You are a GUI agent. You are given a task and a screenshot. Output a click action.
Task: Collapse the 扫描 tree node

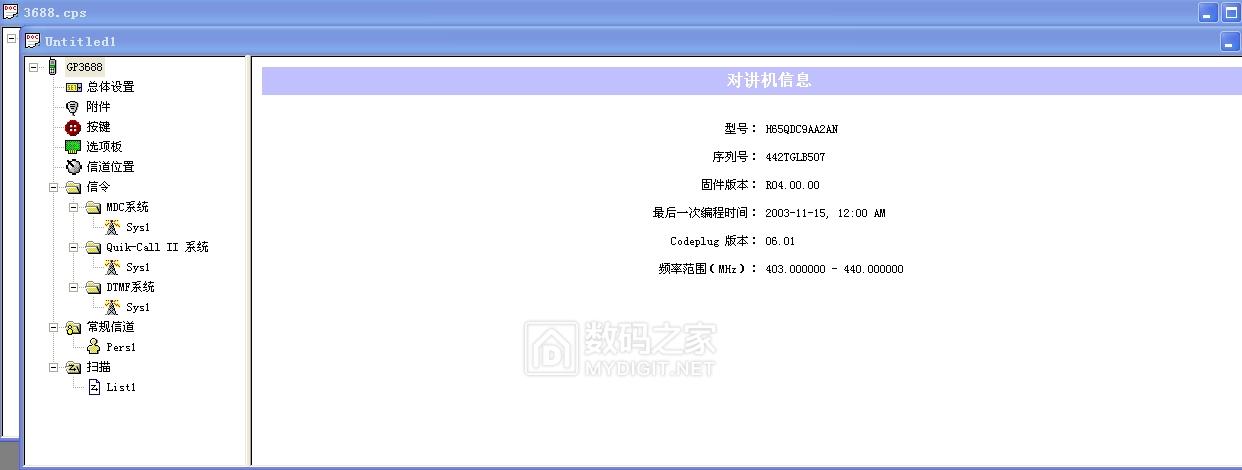(54, 367)
